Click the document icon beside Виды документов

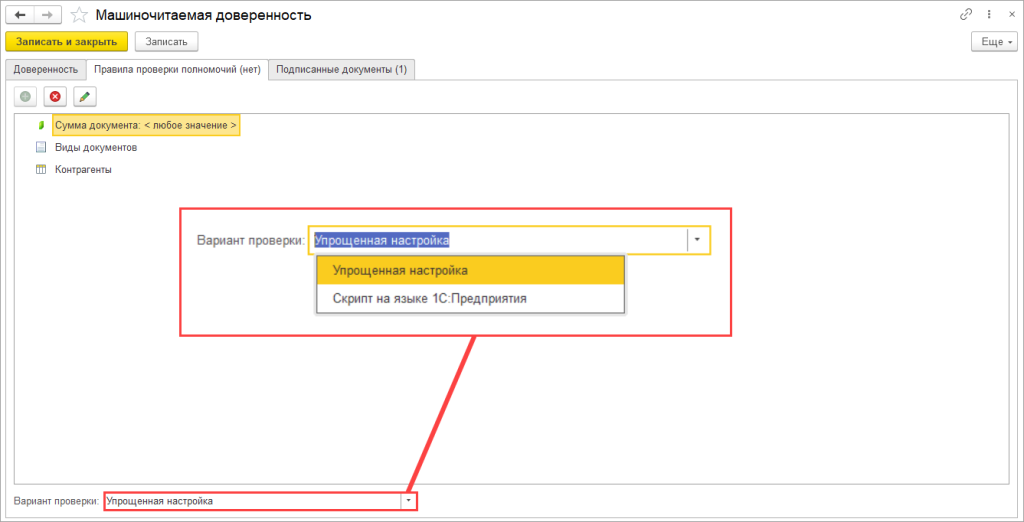pyautogui.click(x=41, y=147)
